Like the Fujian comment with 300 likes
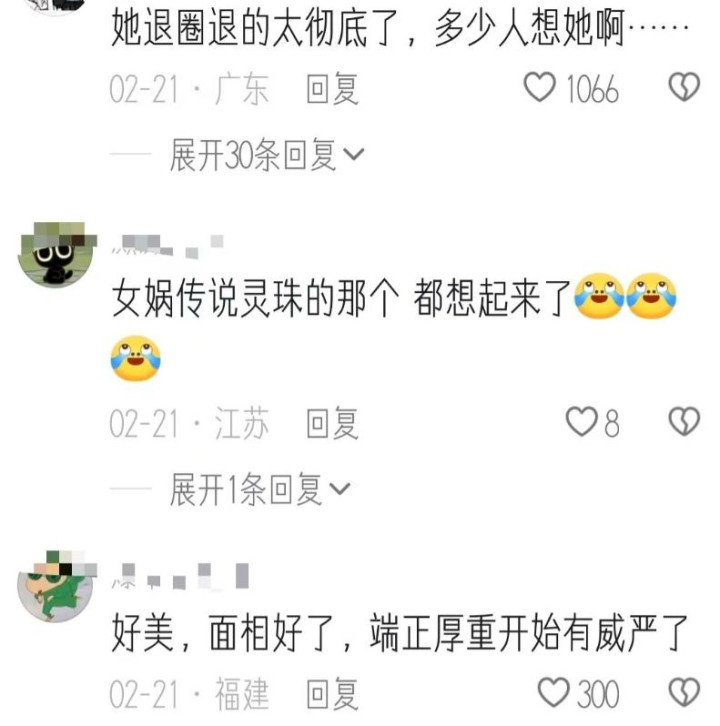This screenshot has width=720, height=726. (554, 692)
